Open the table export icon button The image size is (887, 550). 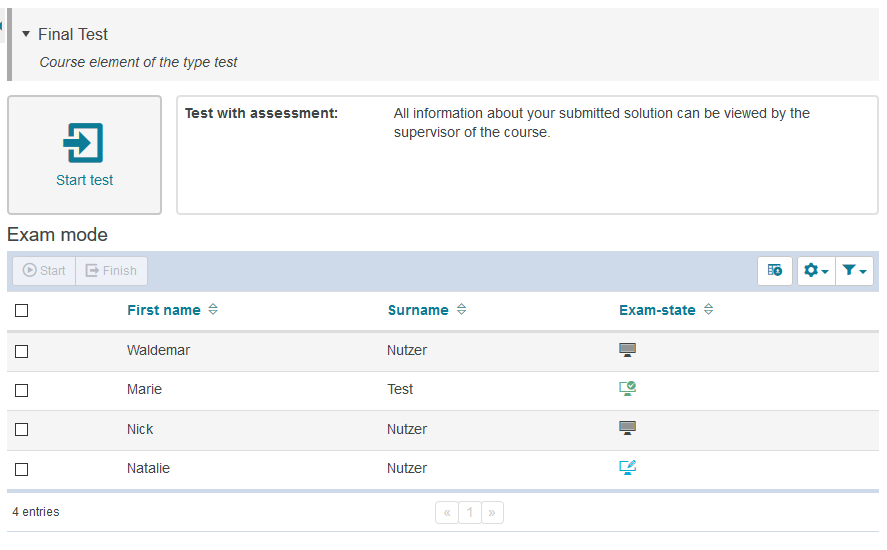click(775, 270)
